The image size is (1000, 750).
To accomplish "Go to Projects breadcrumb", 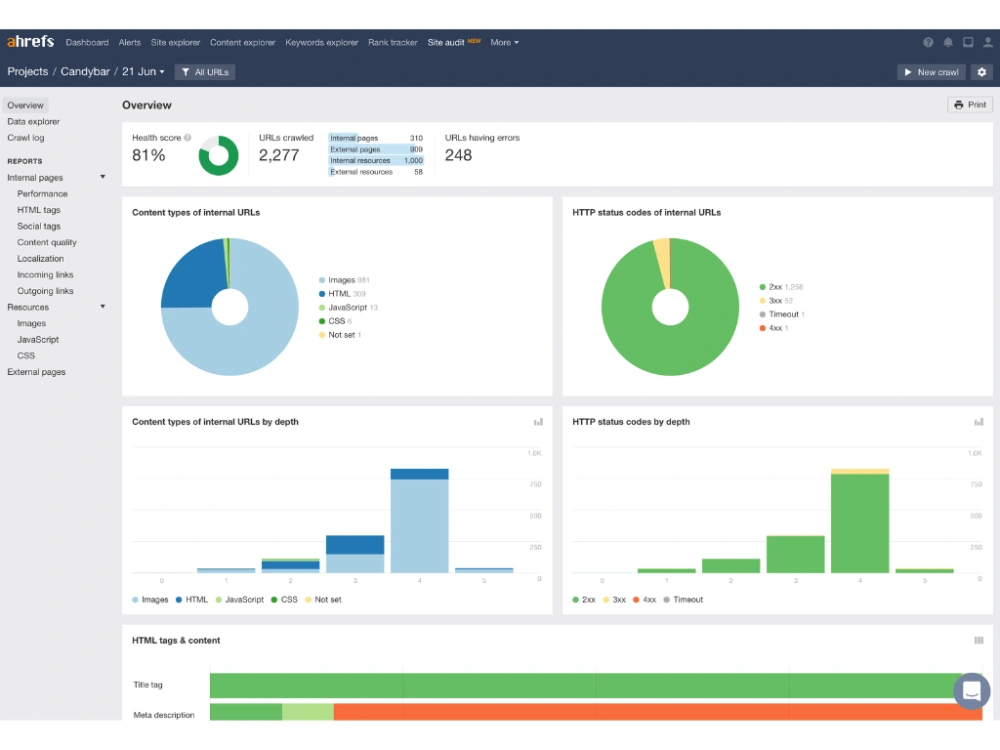I will coord(27,71).
